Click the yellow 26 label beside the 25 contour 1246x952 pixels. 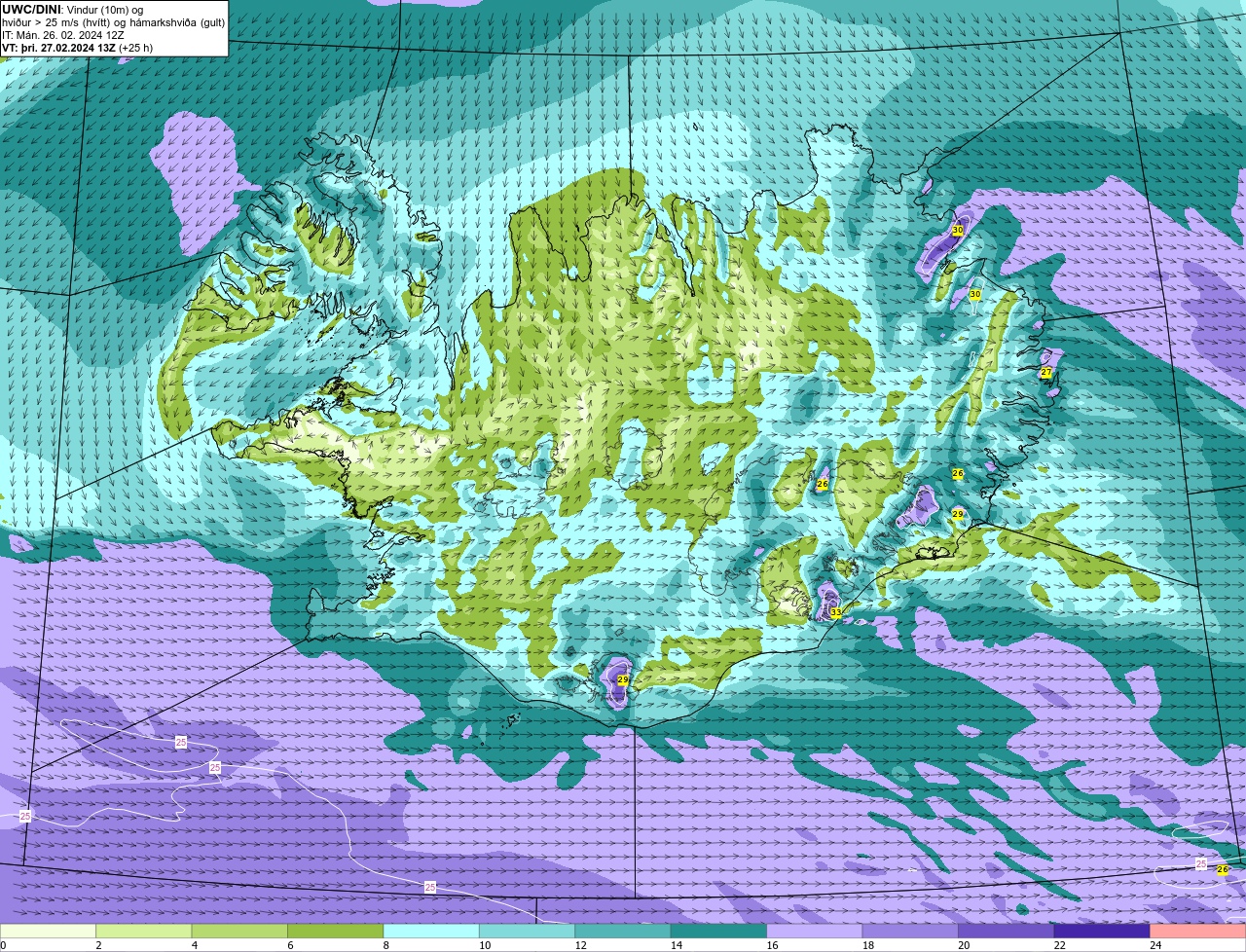click(x=1223, y=869)
